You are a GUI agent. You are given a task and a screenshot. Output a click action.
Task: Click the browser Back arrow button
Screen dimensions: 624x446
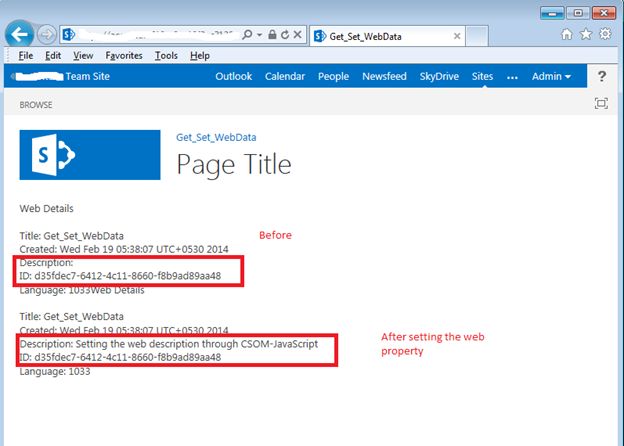(19, 35)
